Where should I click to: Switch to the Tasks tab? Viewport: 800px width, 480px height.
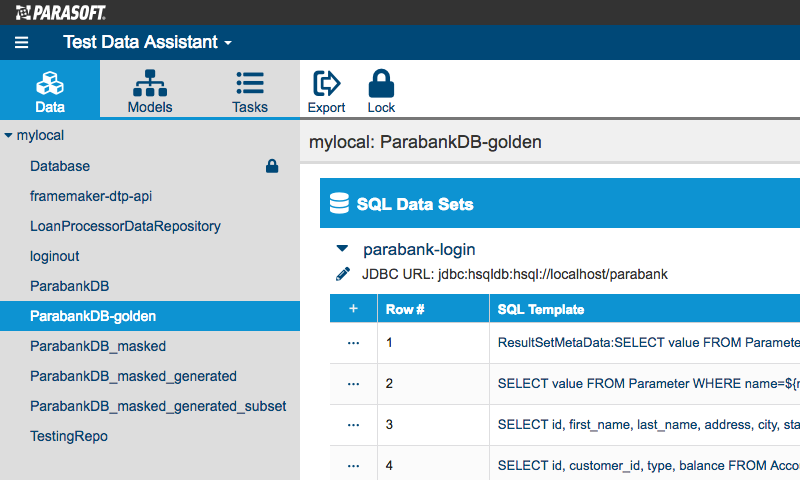pyautogui.click(x=250, y=89)
